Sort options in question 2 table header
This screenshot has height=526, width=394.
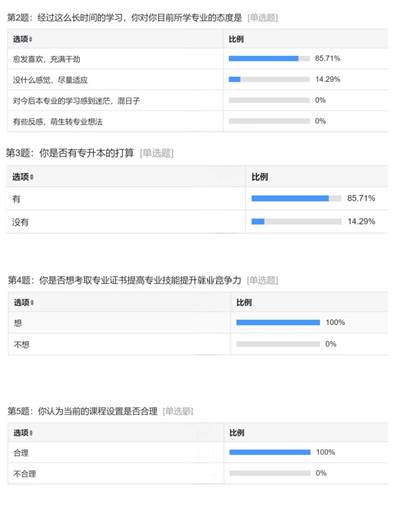pos(31,40)
